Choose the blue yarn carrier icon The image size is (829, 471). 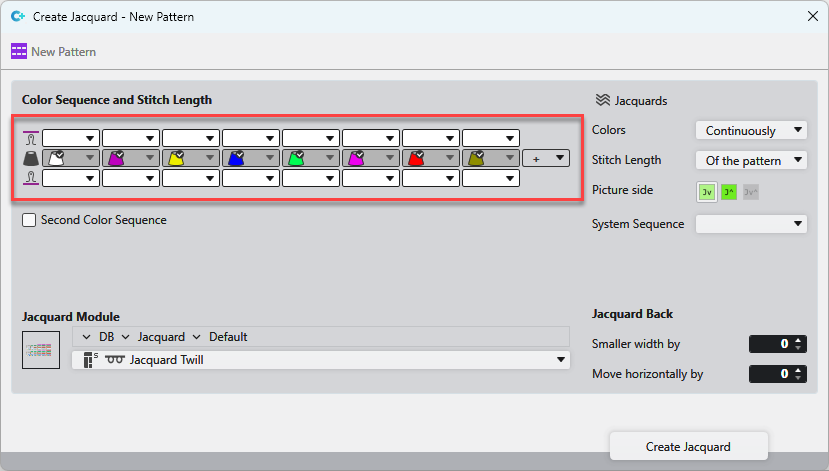pos(237,158)
